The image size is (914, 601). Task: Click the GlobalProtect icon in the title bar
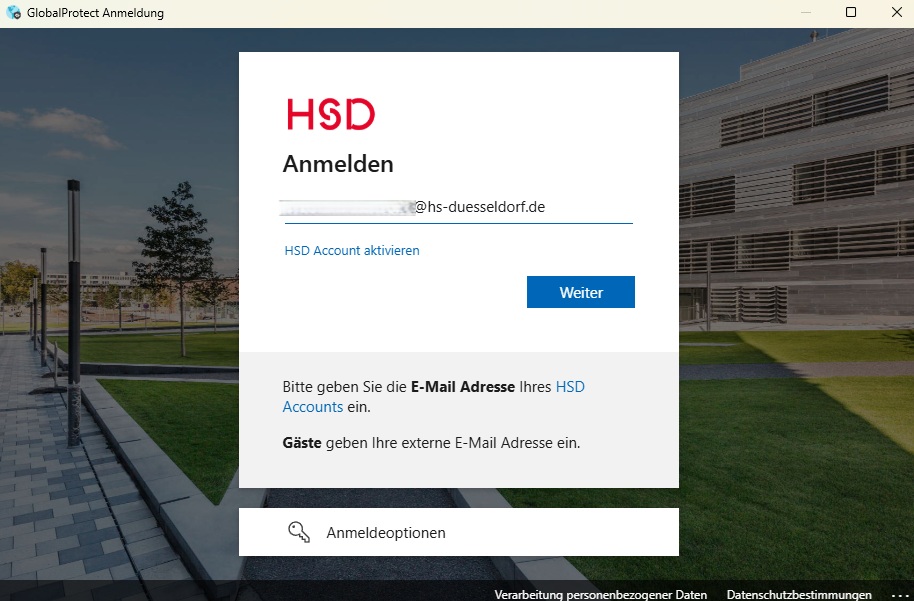click(x=14, y=13)
